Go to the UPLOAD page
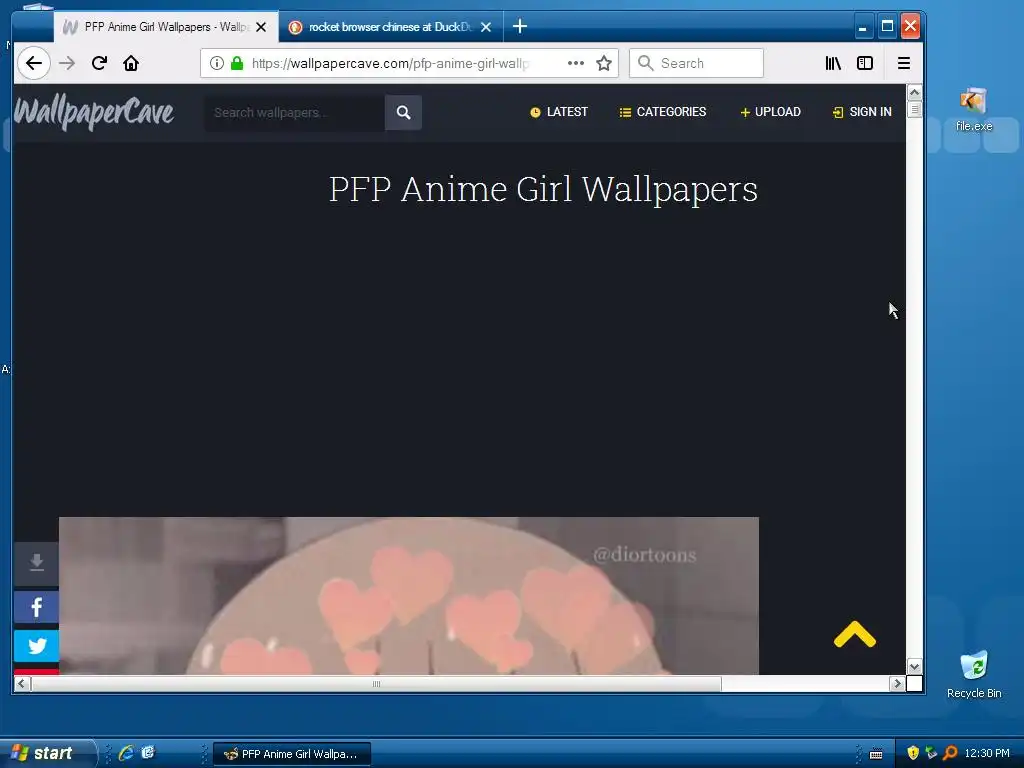 771,112
